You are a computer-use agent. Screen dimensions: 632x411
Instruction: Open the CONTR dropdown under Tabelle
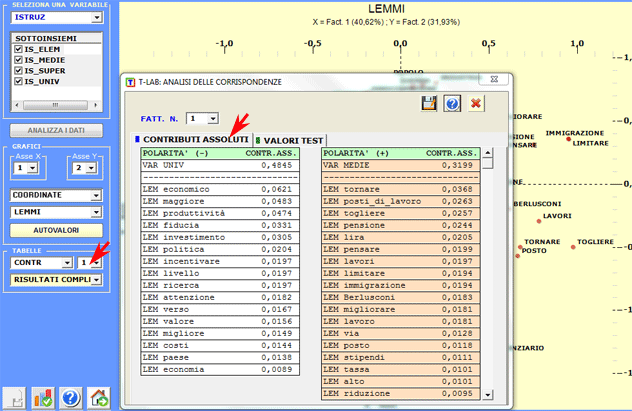(x=67, y=263)
